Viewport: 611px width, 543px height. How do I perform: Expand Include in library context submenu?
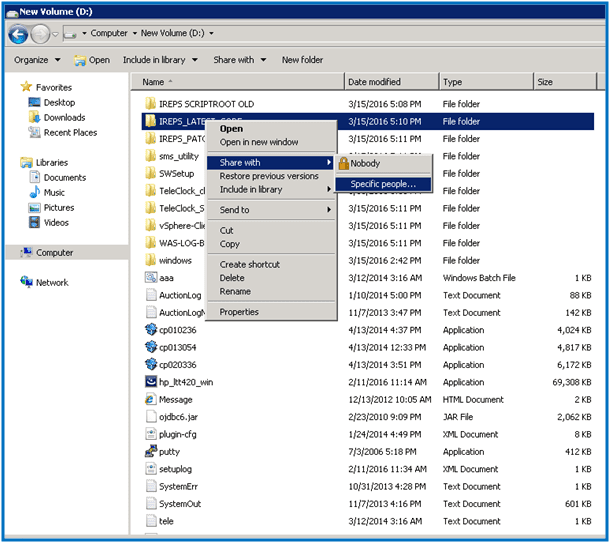(271, 189)
